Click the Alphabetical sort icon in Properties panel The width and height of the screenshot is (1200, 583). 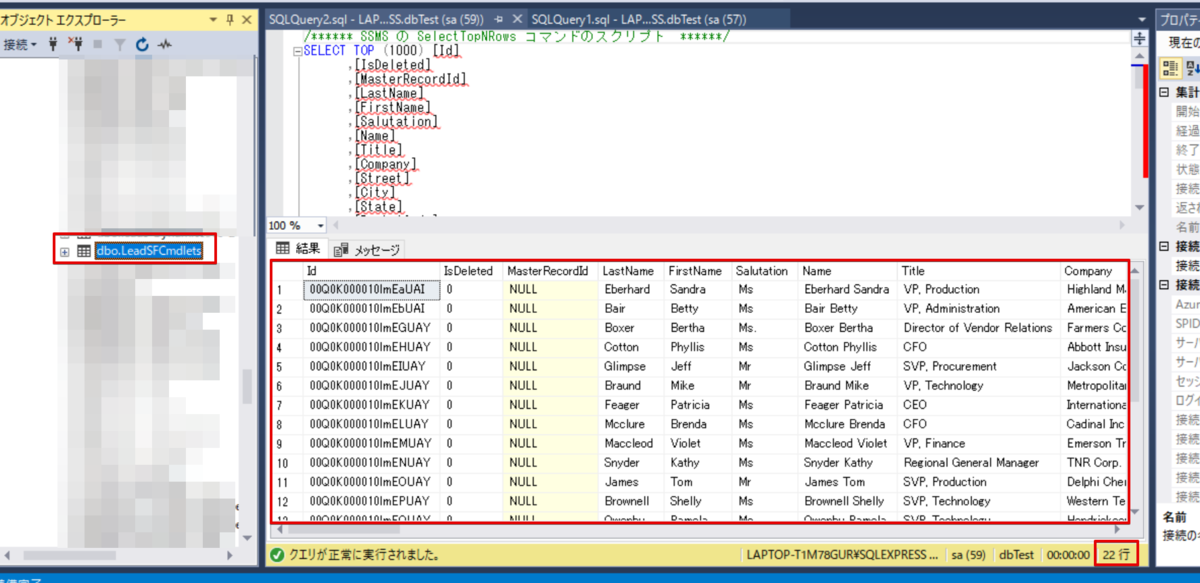point(1191,68)
